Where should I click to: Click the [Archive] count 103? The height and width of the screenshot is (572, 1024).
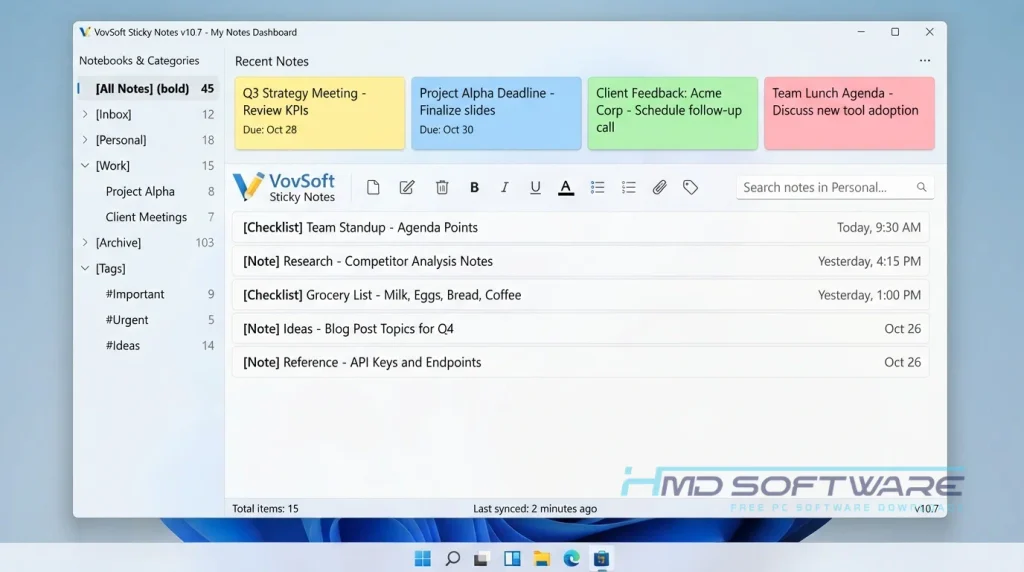click(x=204, y=243)
